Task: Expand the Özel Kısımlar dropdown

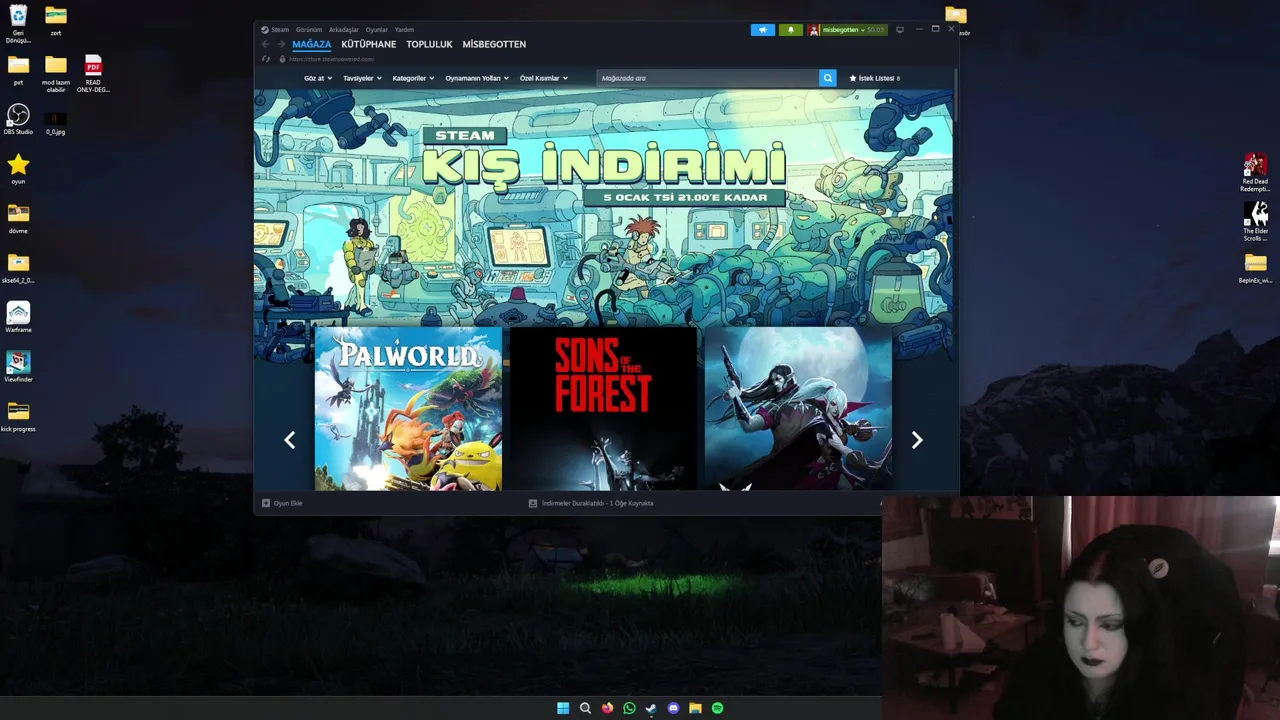Action: point(543,78)
